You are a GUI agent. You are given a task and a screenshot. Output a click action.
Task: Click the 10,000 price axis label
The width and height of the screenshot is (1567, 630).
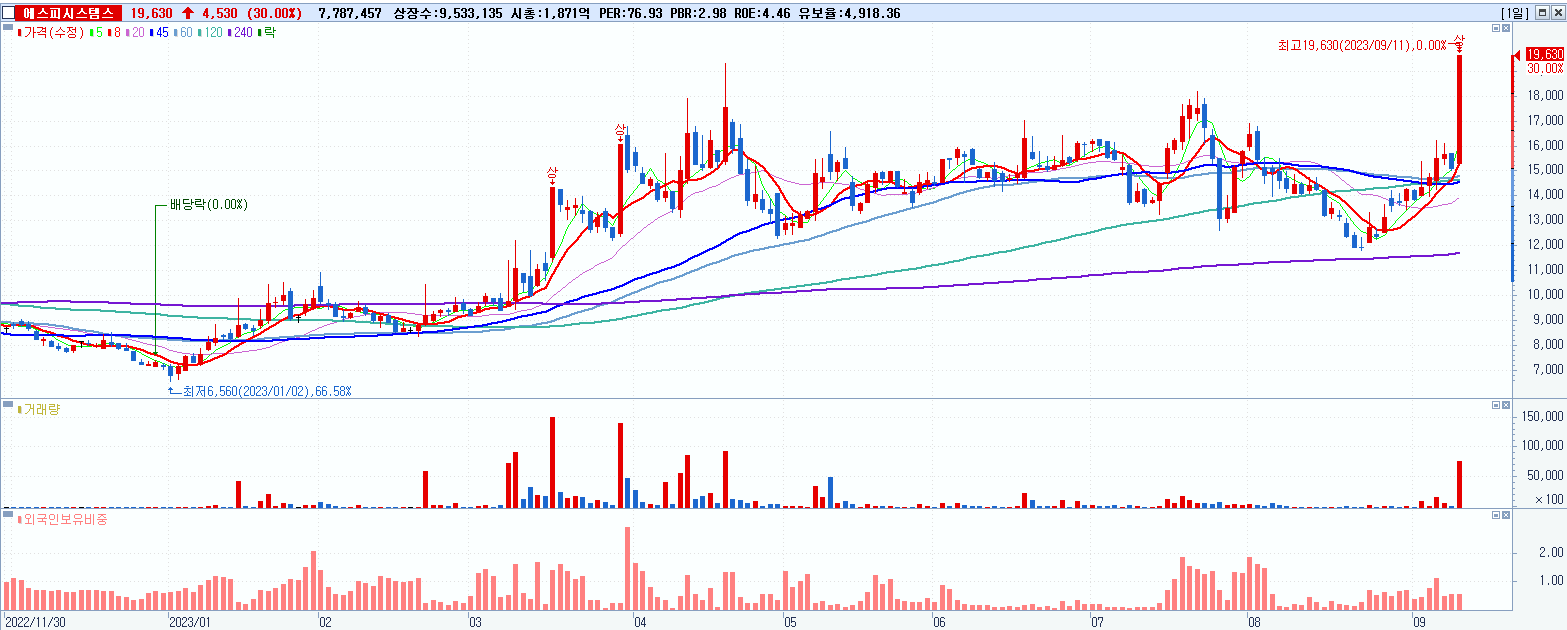(x=1546, y=295)
